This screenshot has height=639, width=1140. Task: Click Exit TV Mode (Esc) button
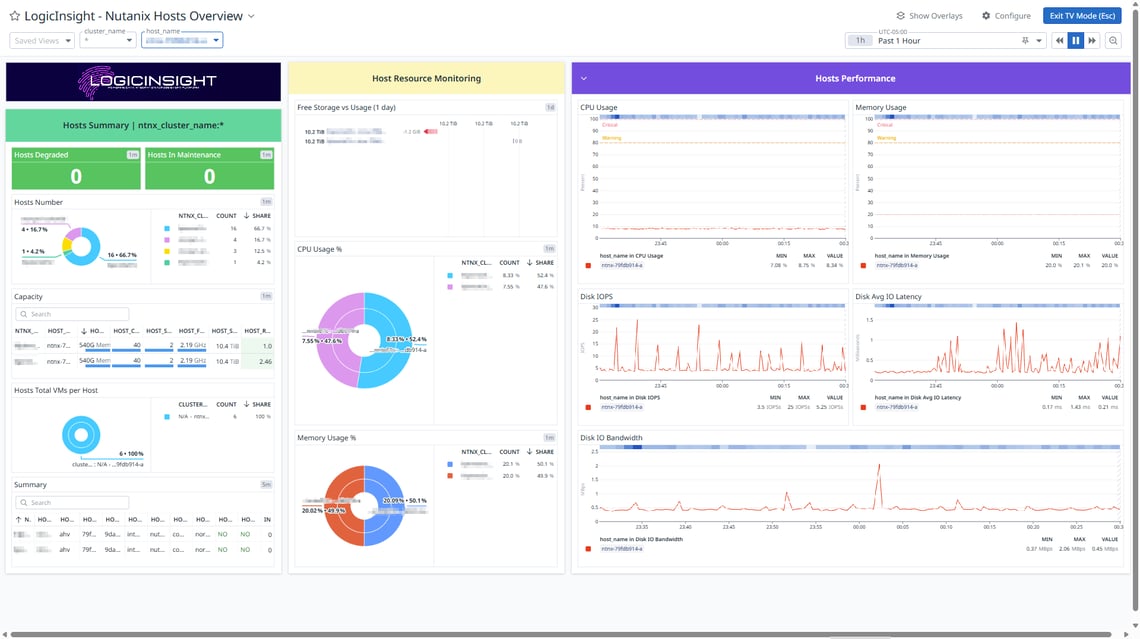pos(1082,15)
